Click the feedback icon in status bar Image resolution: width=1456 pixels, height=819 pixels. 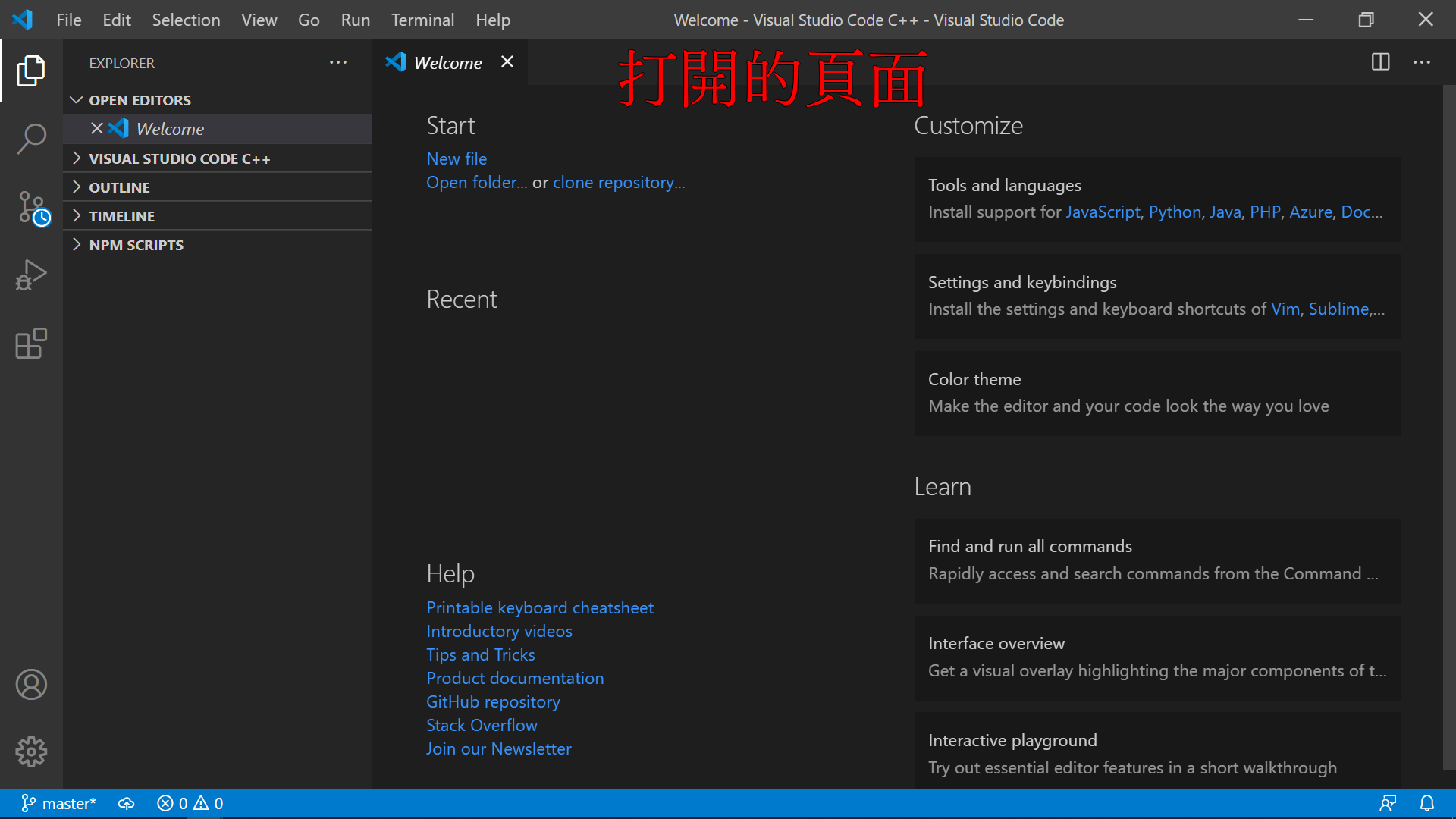[1388, 803]
